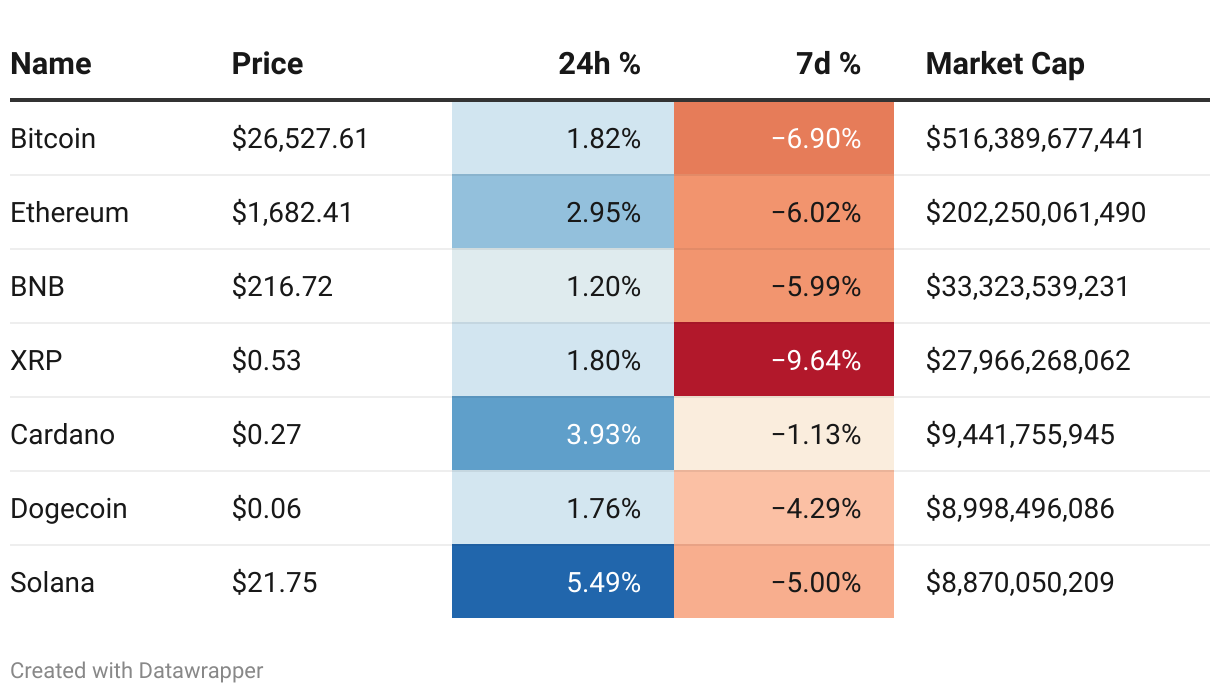The height and width of the screenshot is (694, 1220).
Task: Select the Dogecoin name cell
Action: click(x=69, y=508)
